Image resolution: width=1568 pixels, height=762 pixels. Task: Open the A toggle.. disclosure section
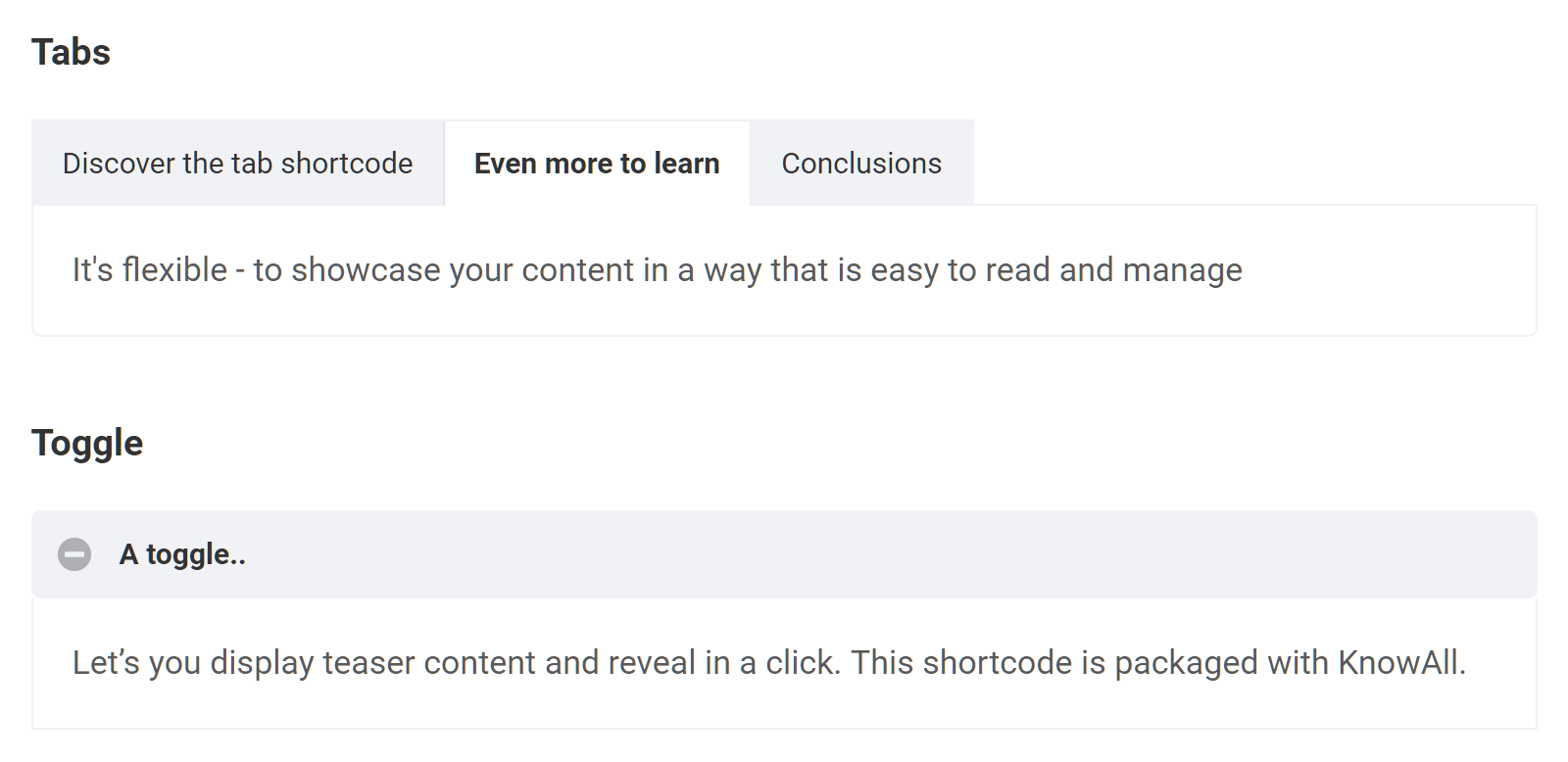(182, 555)
